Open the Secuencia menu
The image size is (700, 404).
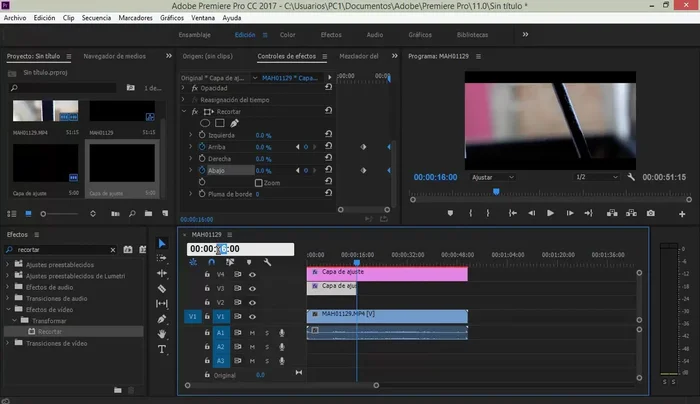(x=96, y=18)
